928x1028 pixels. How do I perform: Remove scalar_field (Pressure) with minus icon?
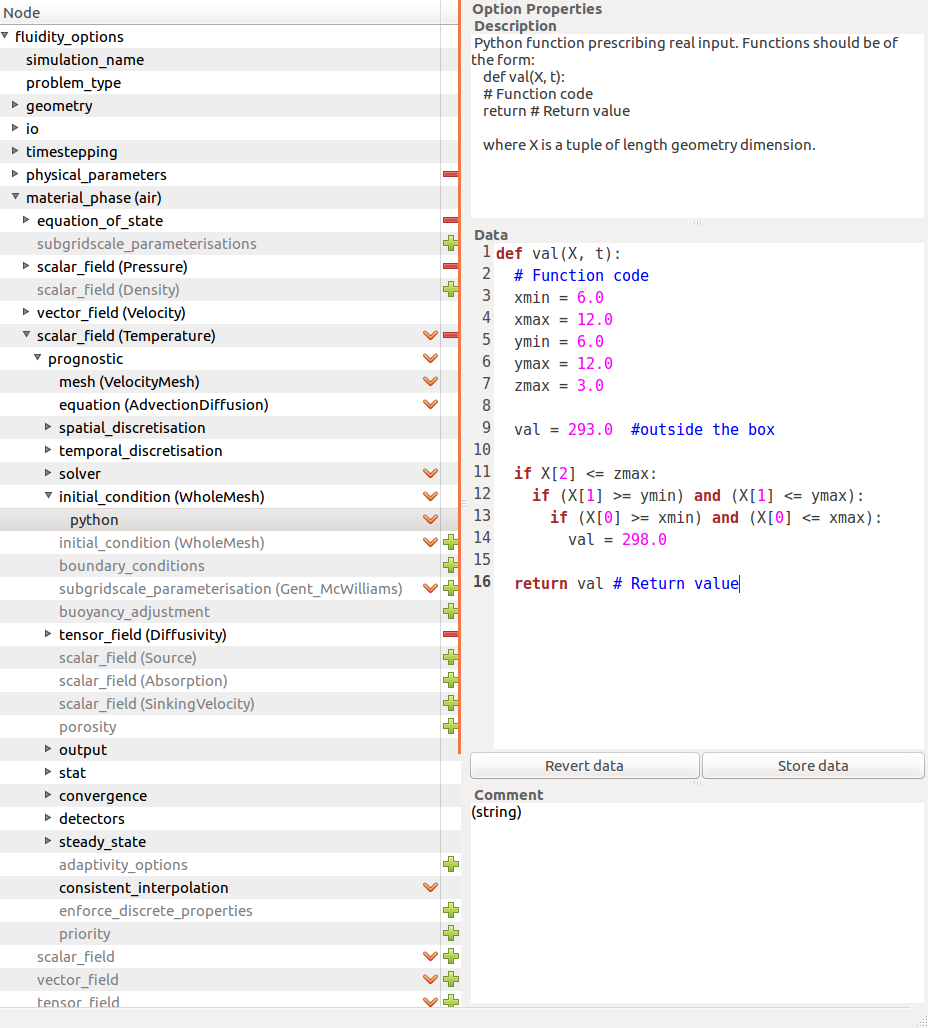coord(451,266)
